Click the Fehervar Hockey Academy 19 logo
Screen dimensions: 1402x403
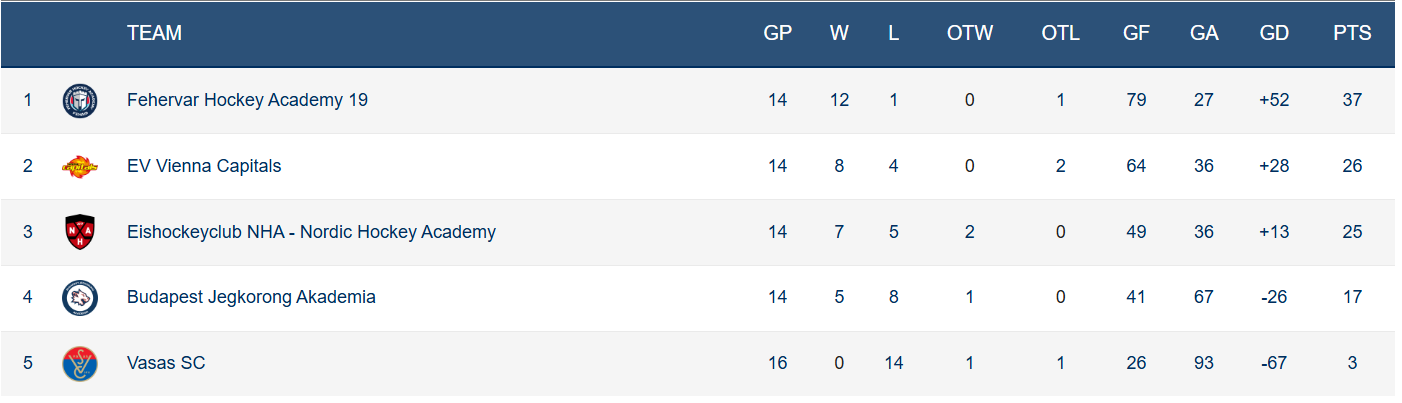tap(80, 100)
